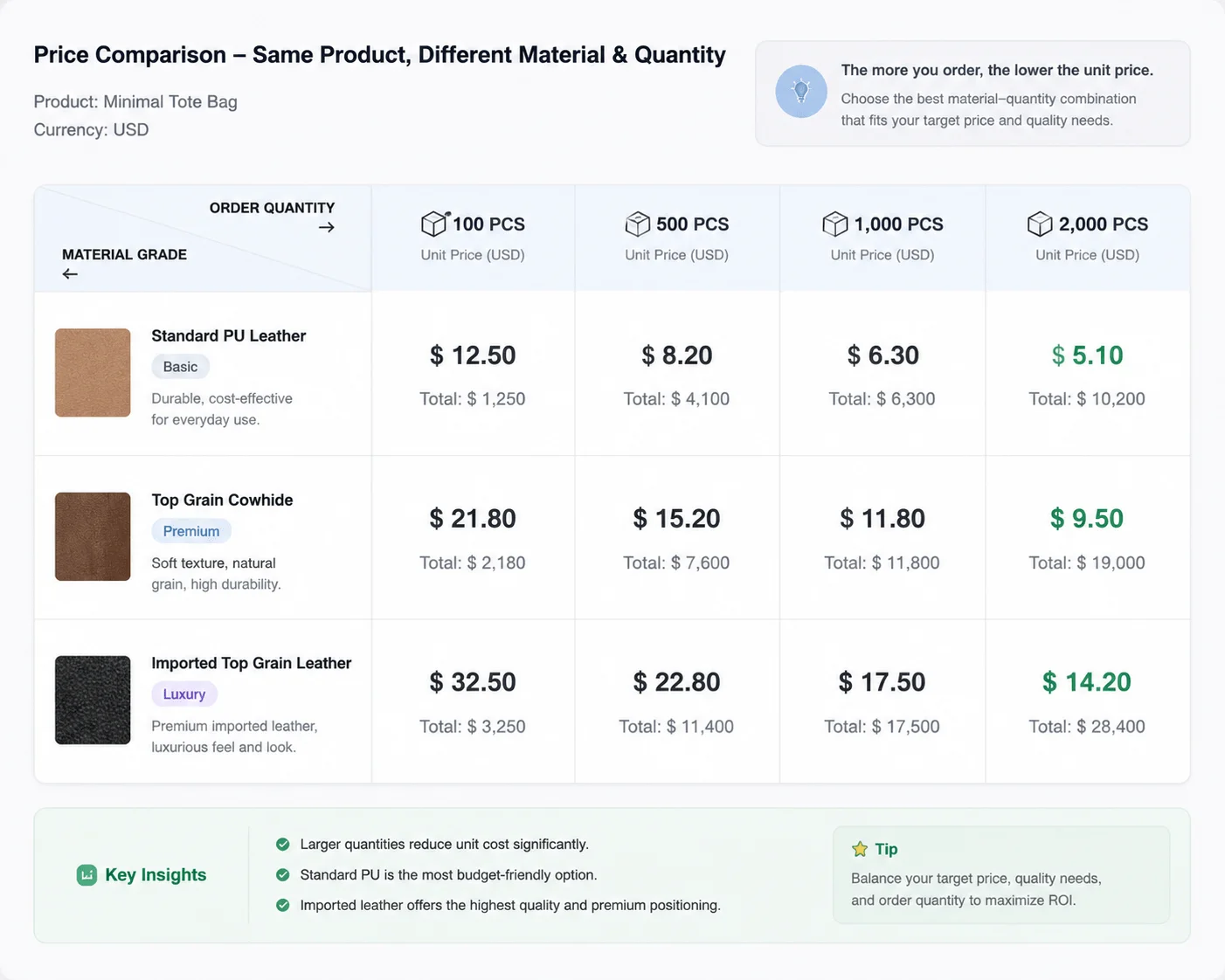Click the green Key Insights chart icon

(x=87, y=875)
